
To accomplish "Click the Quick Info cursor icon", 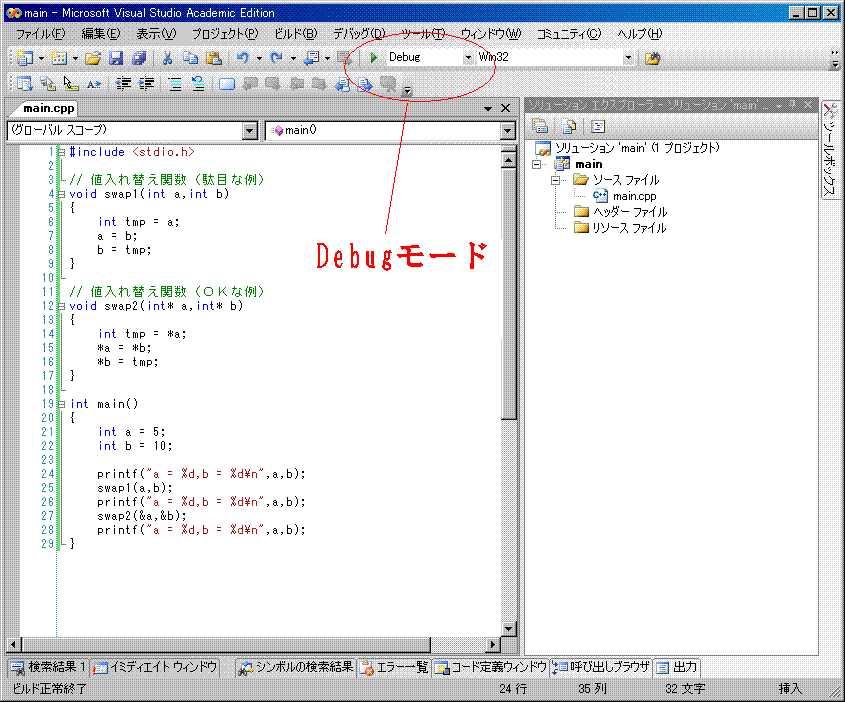I will [71, 84].
